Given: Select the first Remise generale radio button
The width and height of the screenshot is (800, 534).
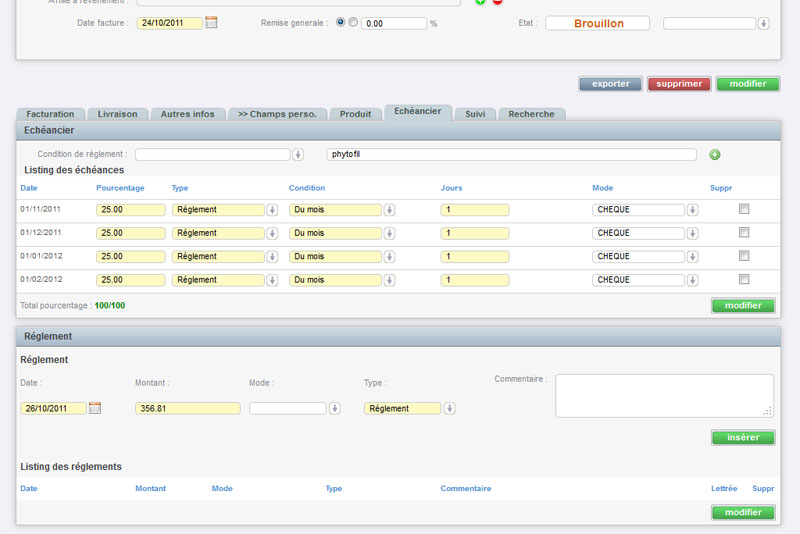Looking at the screenshot, I should [x=340, y=22].
